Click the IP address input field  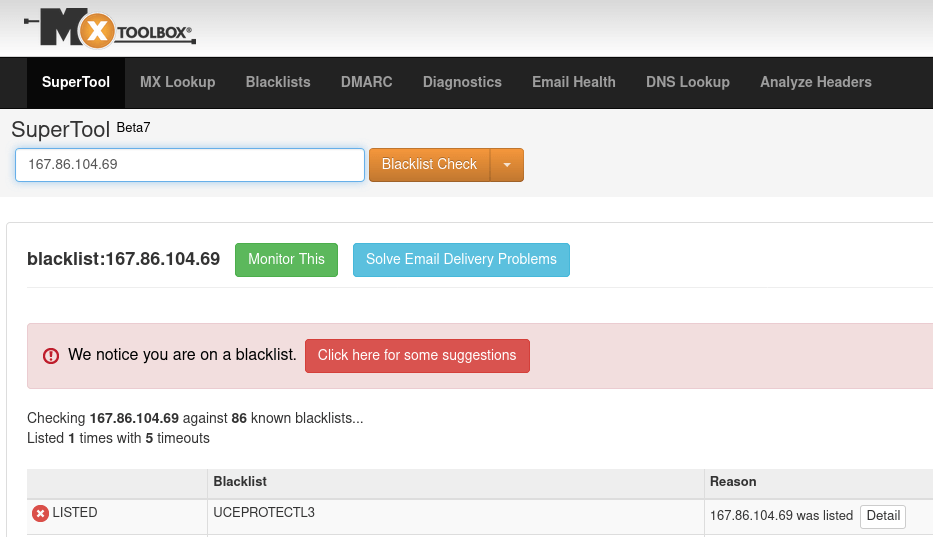190,165
